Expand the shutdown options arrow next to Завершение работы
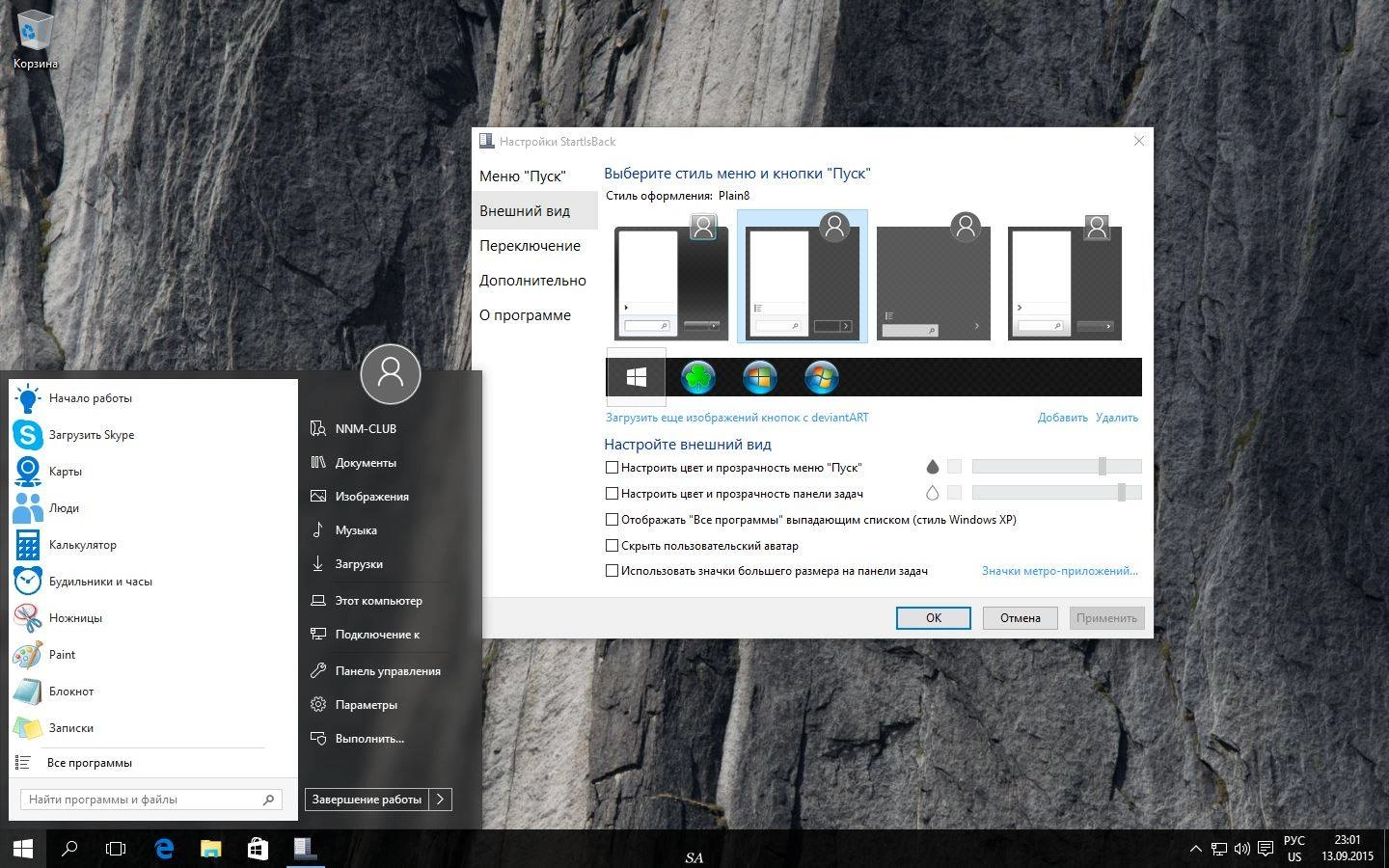 point(440,799)
